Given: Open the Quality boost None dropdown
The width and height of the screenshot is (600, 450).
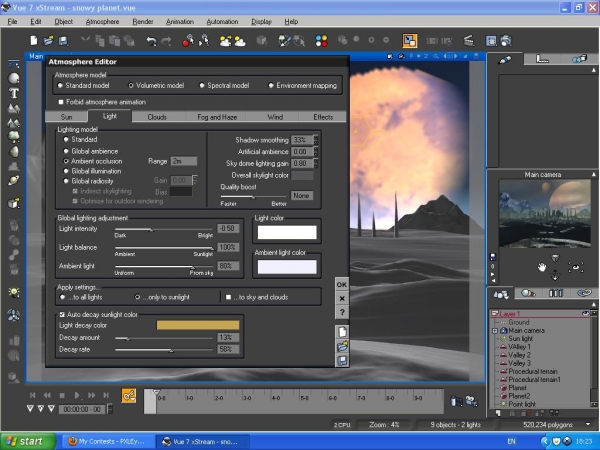Looking at the screenshot, I should click(x=302, y=196).
